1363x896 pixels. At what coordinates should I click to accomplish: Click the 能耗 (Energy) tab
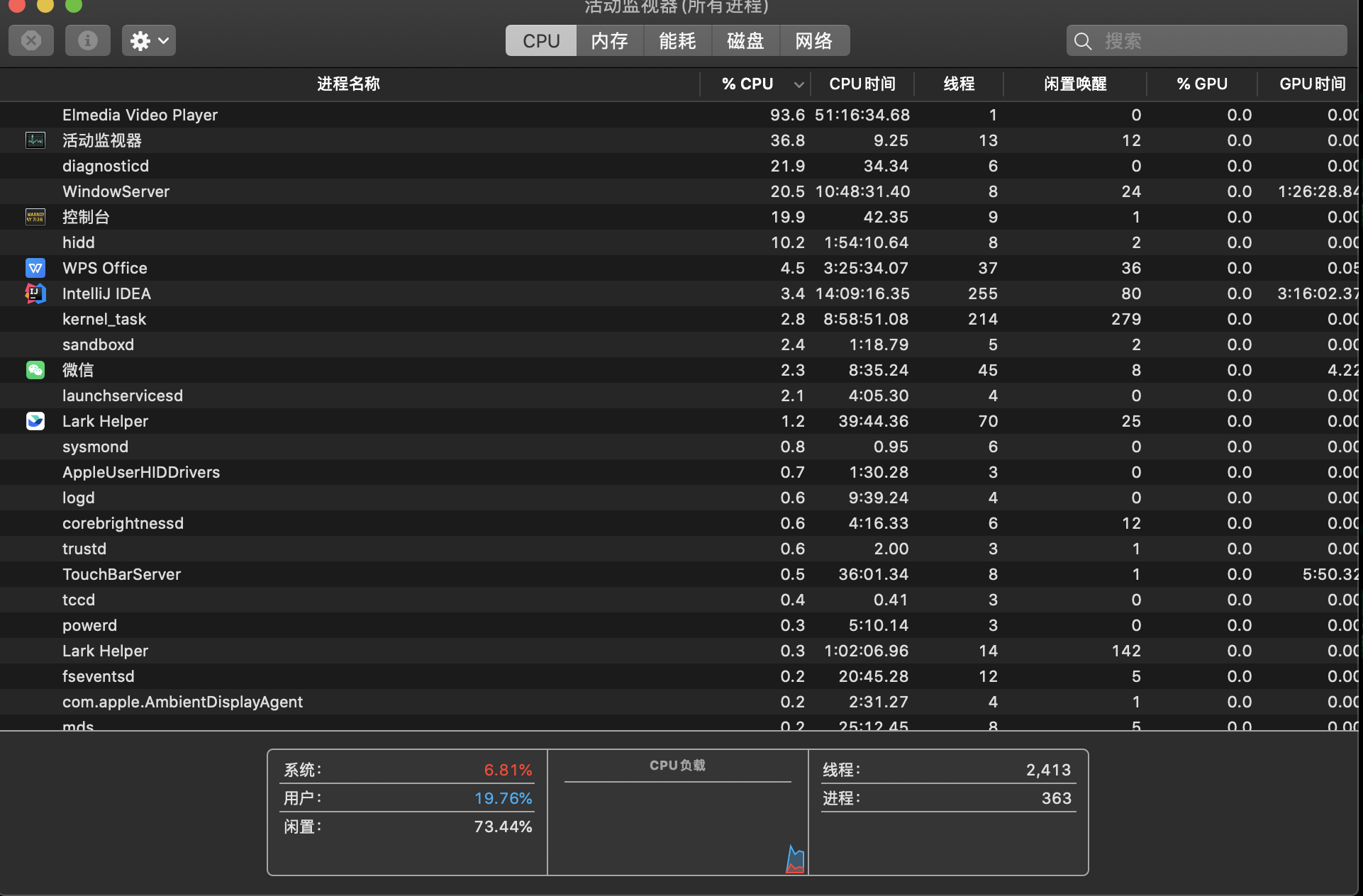point(677,40)
